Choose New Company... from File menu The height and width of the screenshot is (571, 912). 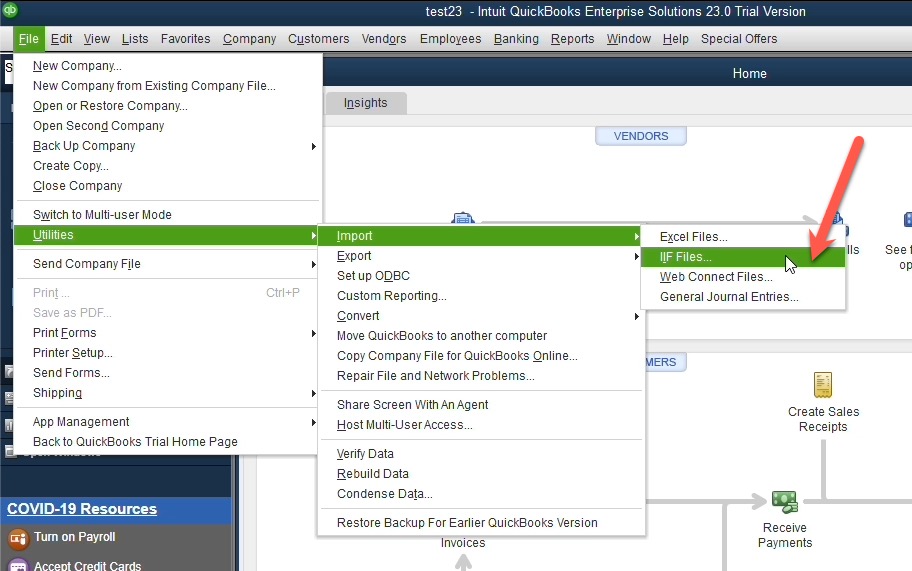(168, 66)
